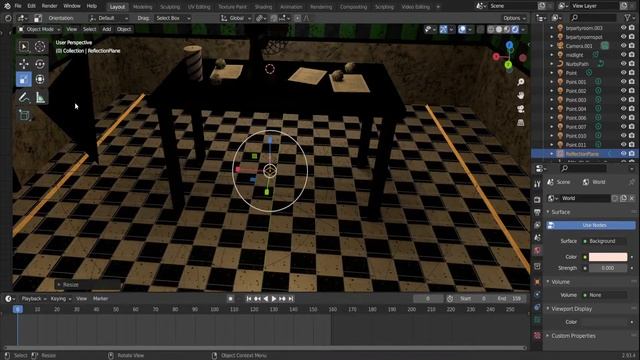Choose the Rotate tool icon

40,64
